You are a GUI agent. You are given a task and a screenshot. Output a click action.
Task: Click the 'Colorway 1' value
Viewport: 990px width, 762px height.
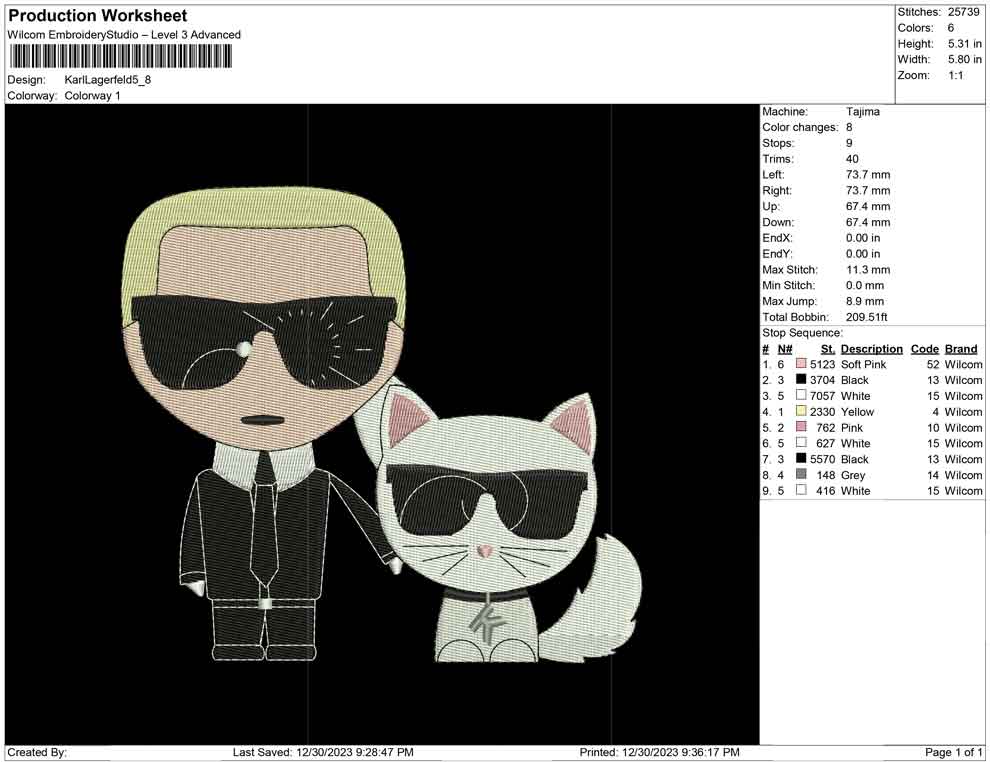(92, 96)
